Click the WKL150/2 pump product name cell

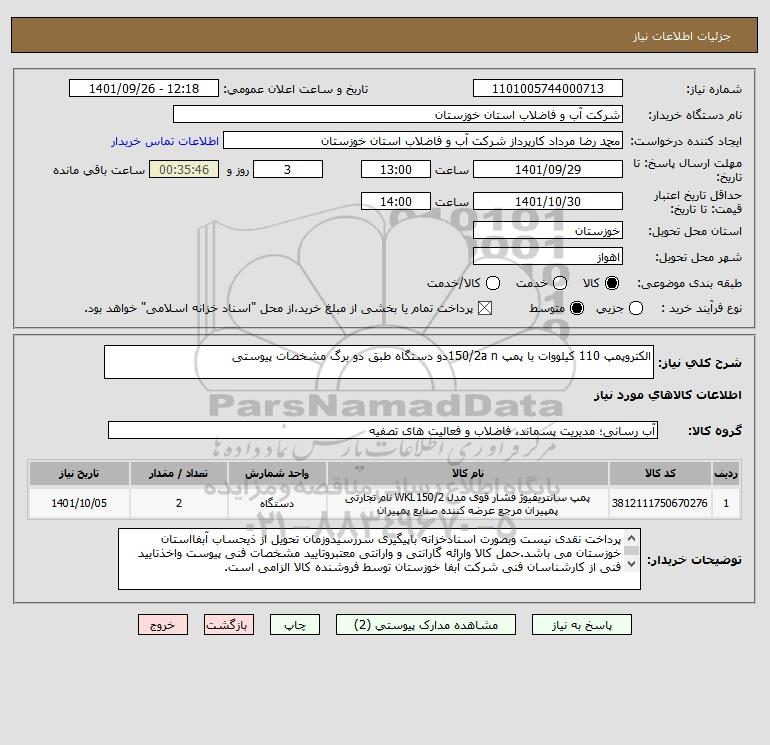click(468, 503)
